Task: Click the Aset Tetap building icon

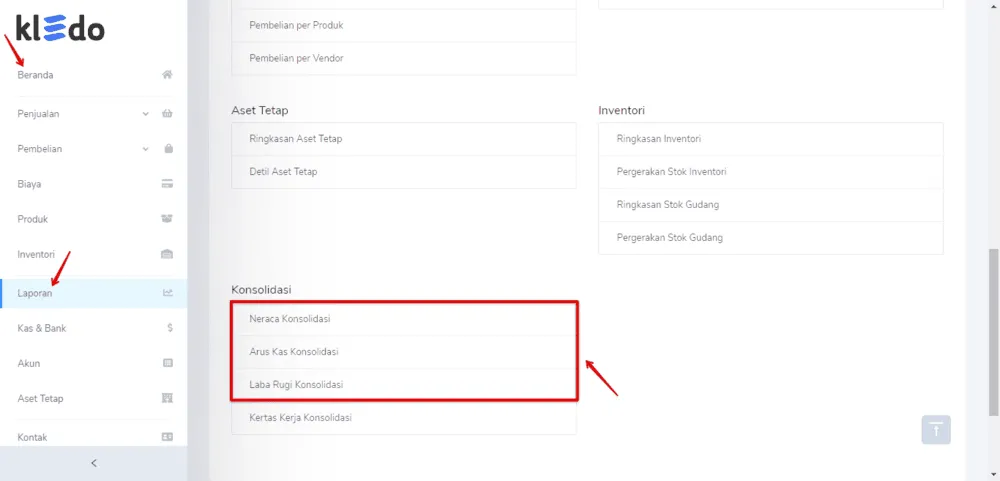Action: (x=168, y=398)
